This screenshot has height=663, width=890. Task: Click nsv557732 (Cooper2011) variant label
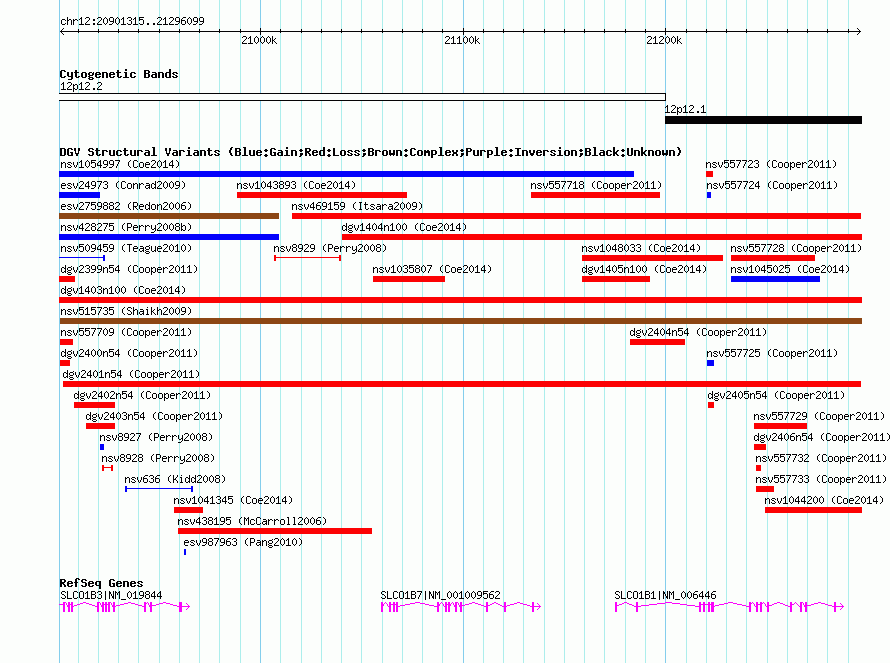[821, 458]
